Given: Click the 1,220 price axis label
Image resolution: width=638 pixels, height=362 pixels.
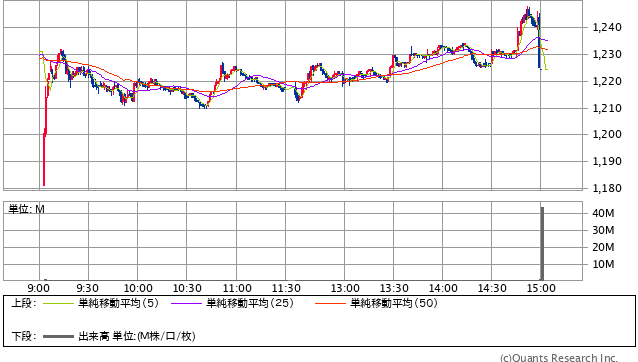Looking at the screenshot, I should [607, 81].
